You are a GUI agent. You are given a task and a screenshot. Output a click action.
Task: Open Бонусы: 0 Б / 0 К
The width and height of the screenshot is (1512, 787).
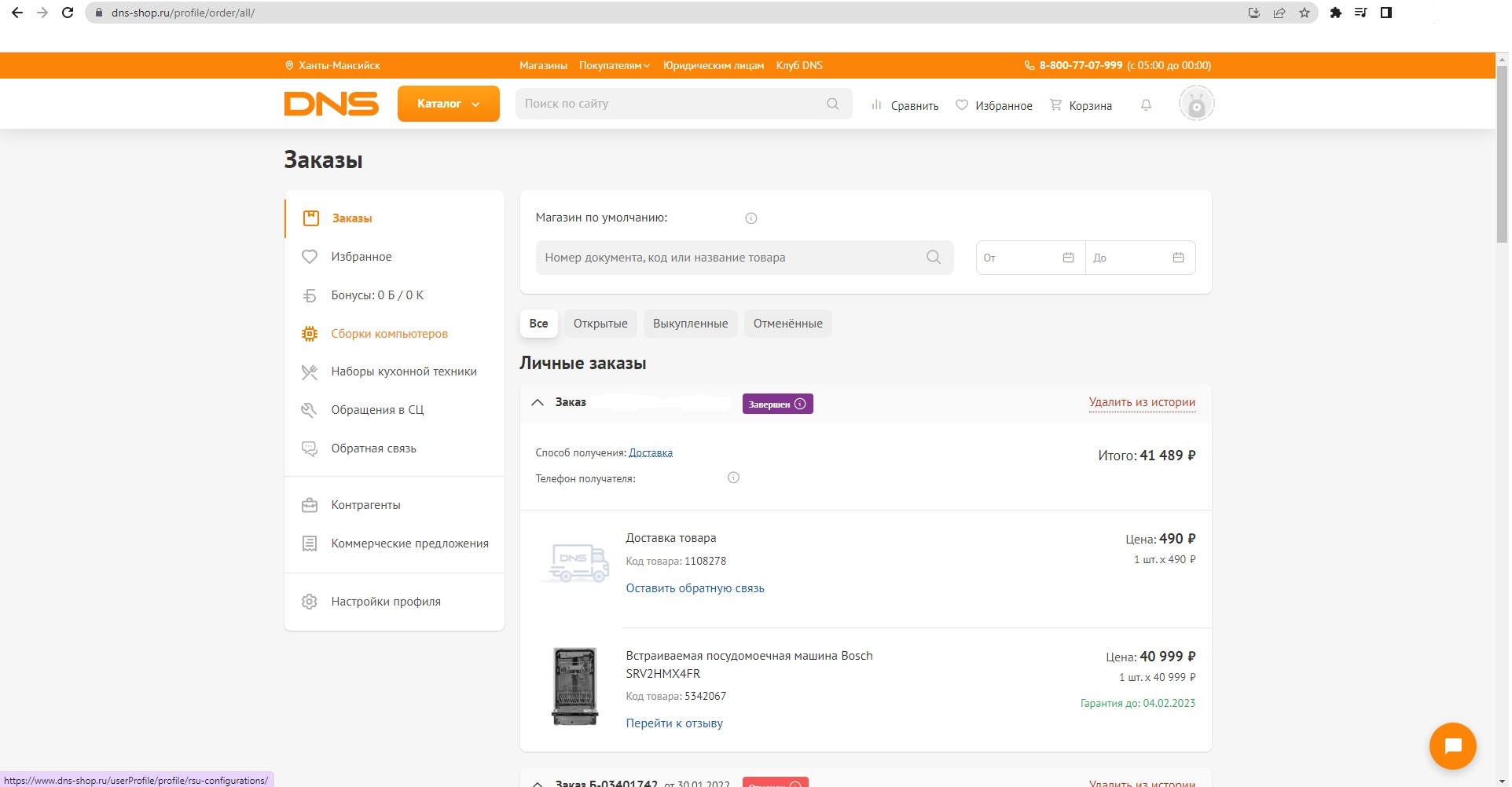(395, 295)
